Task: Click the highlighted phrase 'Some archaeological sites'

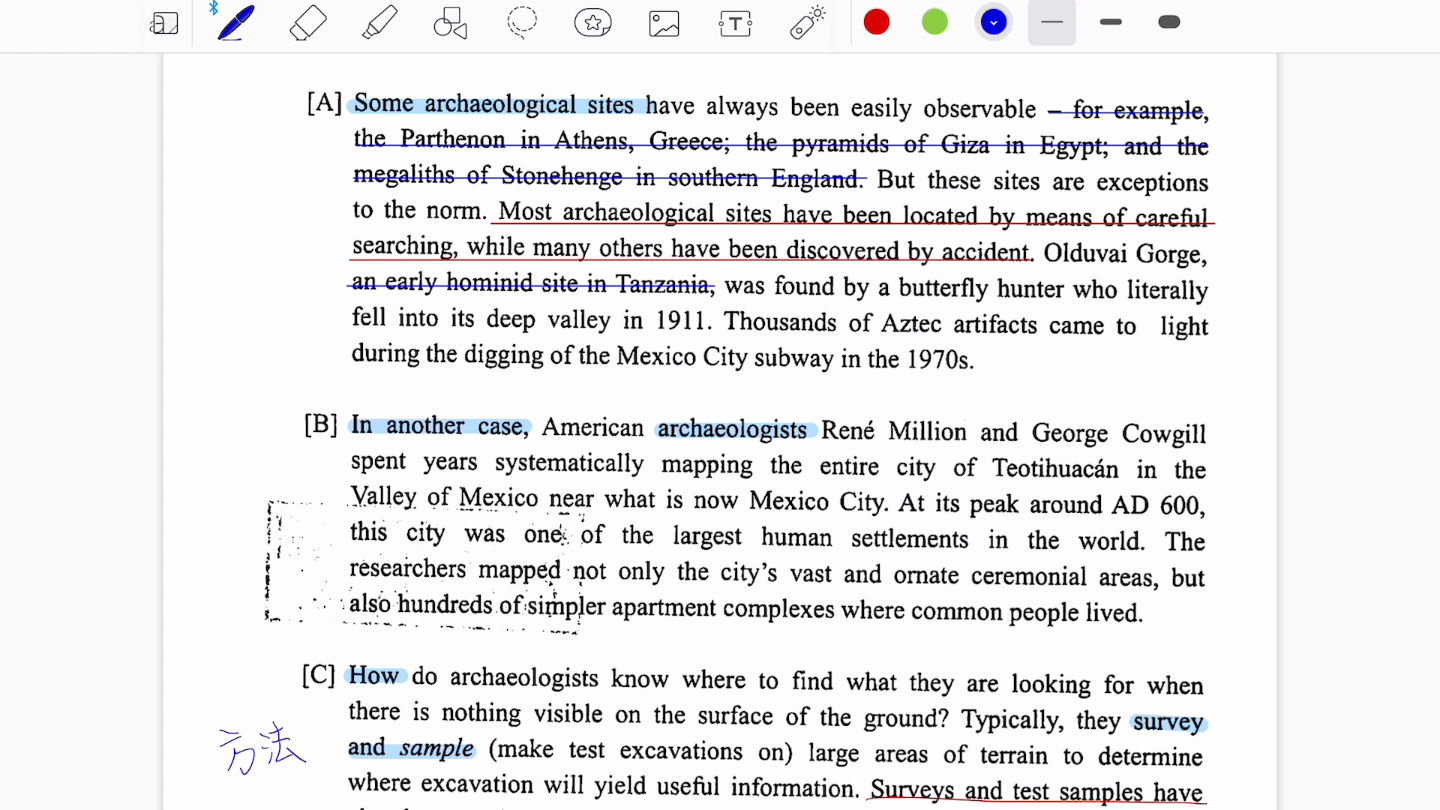Action: [x=494, y=104]
